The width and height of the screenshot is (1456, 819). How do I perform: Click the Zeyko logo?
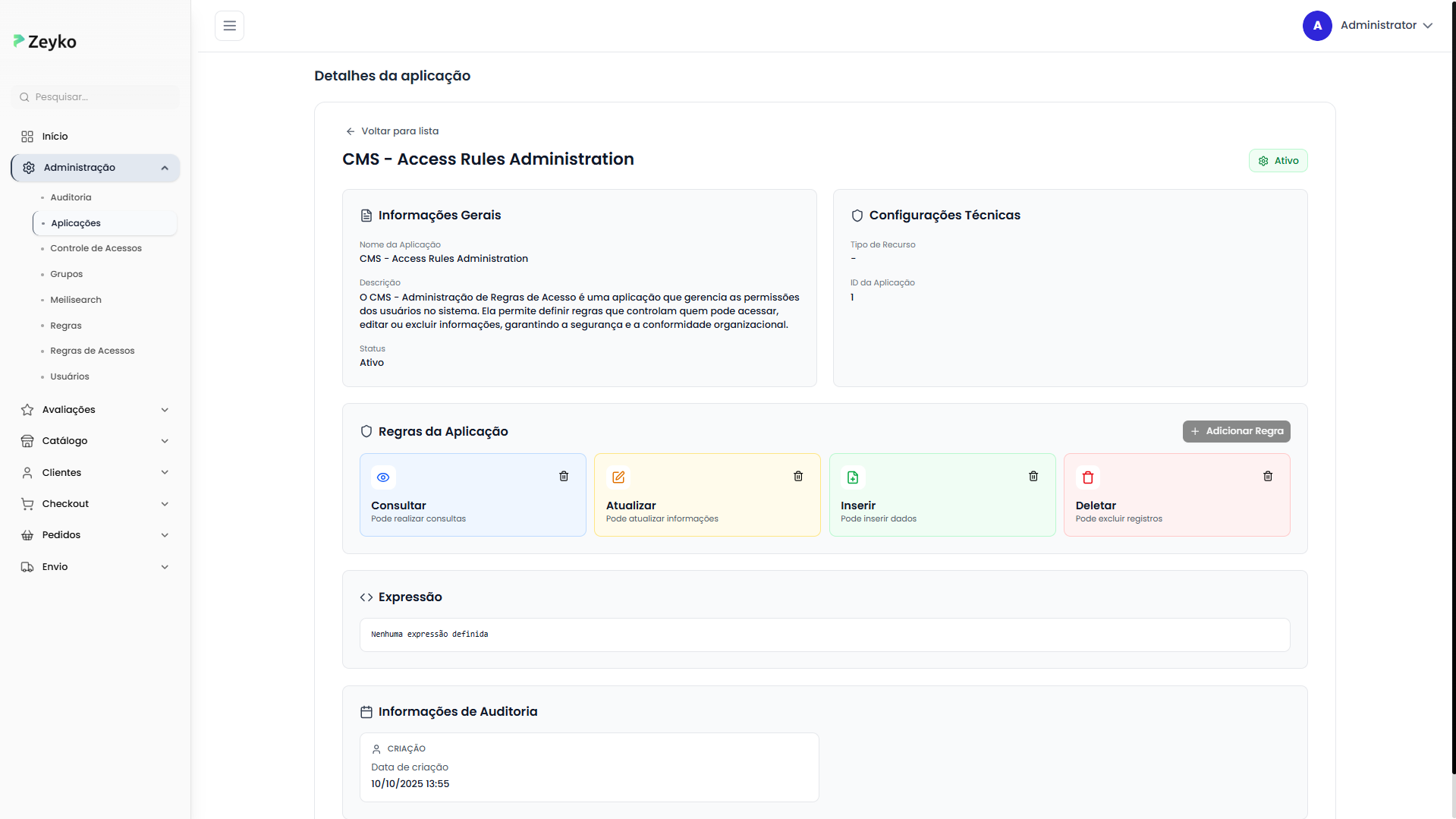pyautogui.click(x=45, y=42)
